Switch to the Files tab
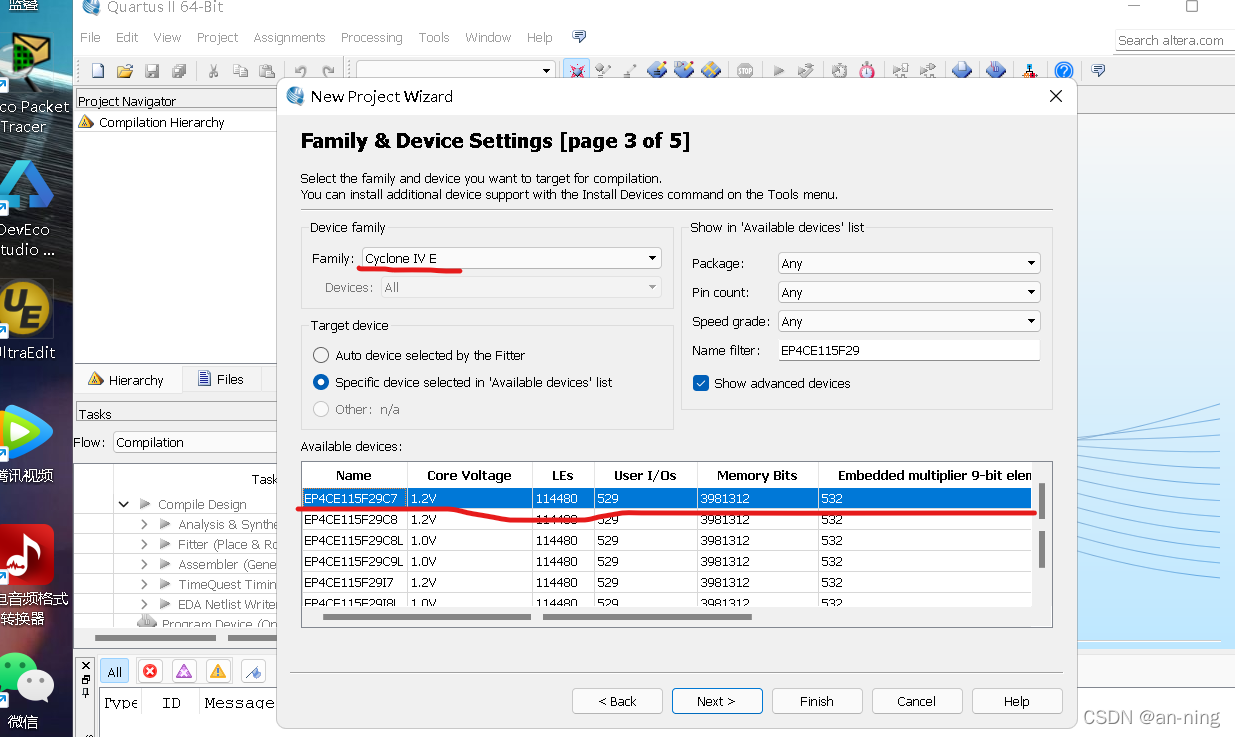The image size is (1235, 737). click(220, 379)
